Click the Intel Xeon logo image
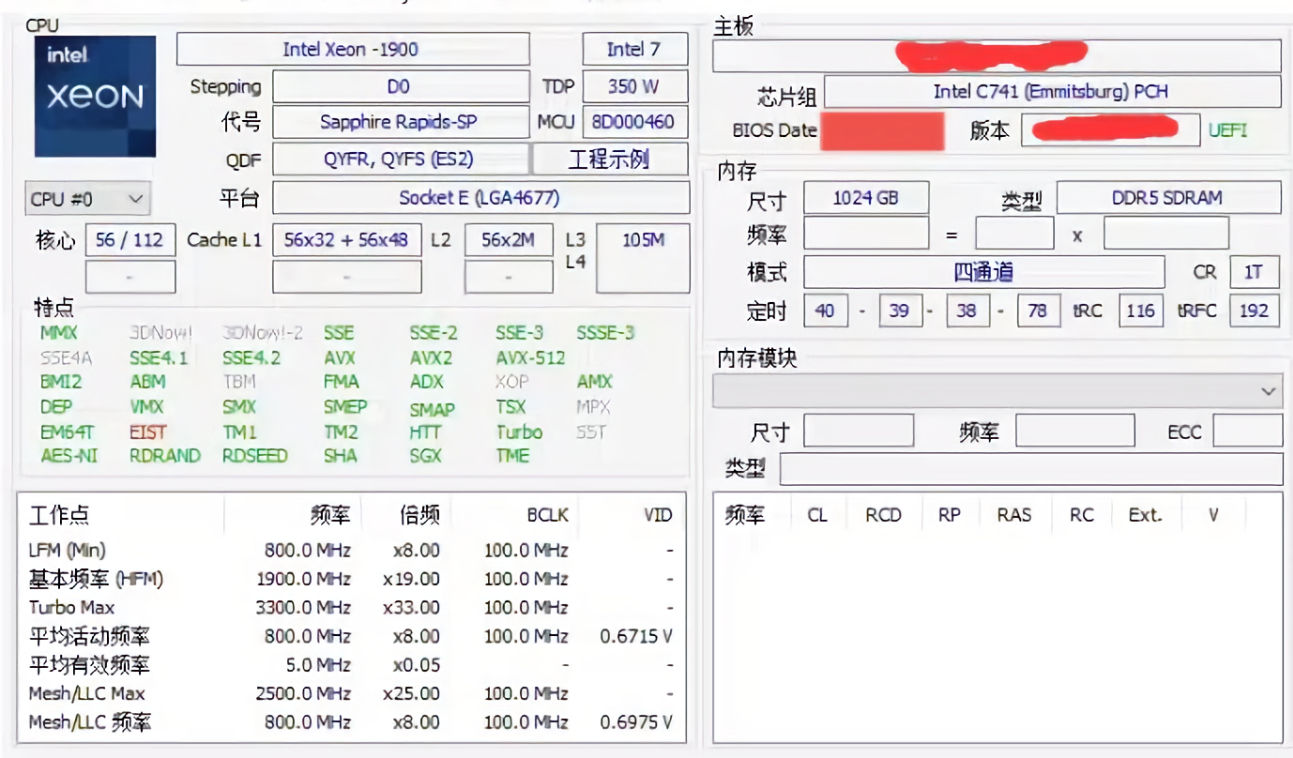Image resolution: width=1293 pixels, height=758 pixels. point(93,95)
